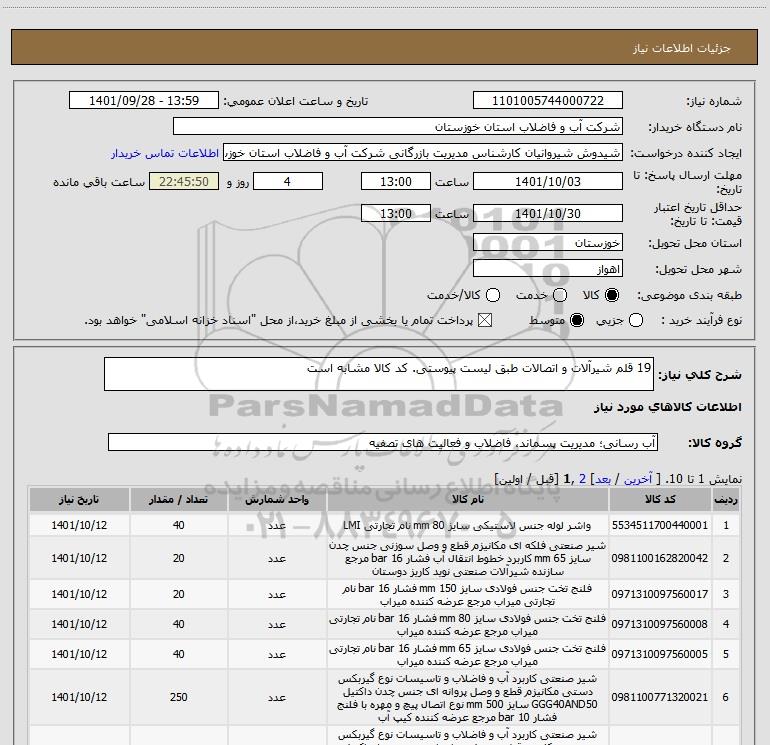Select product code 553451170044​0001 cell
Screen dimensions: 770x745
pyautogui.click(x=660, y=525)
